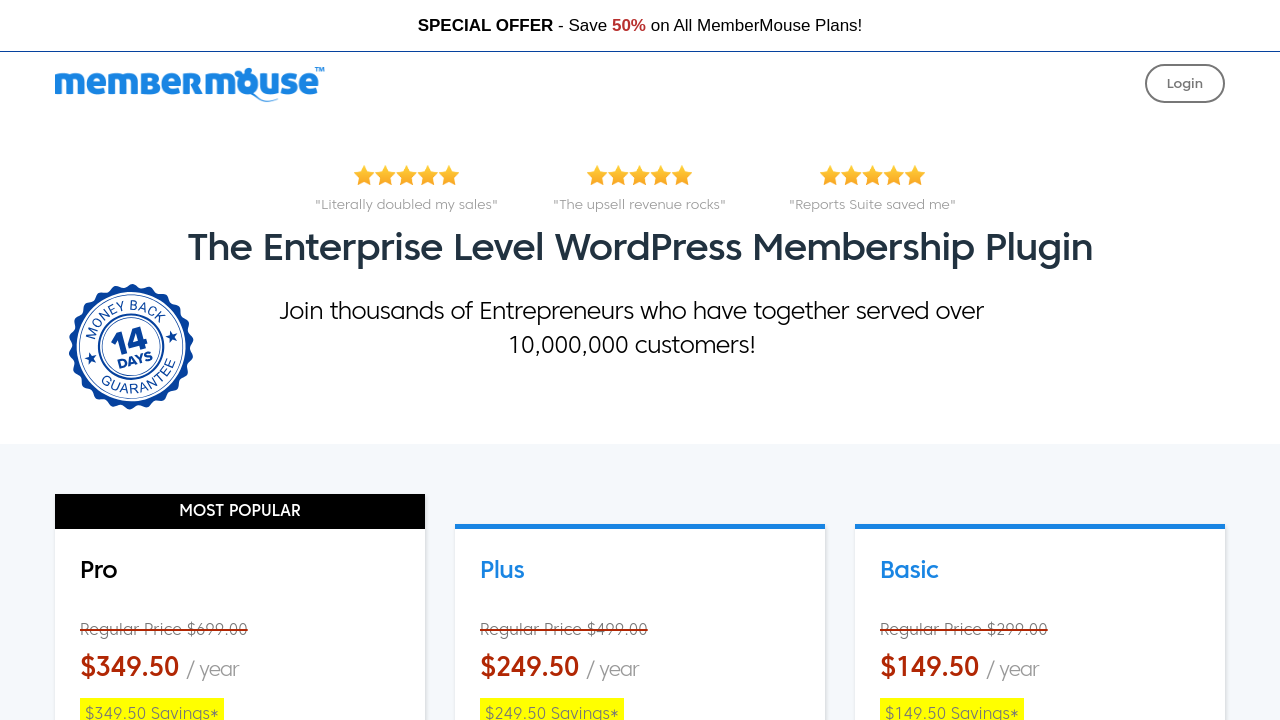Click the stars above "Literally doubled my sales"
The height and width of the screenshot is (720, 1280).
(x=406, y=176)
